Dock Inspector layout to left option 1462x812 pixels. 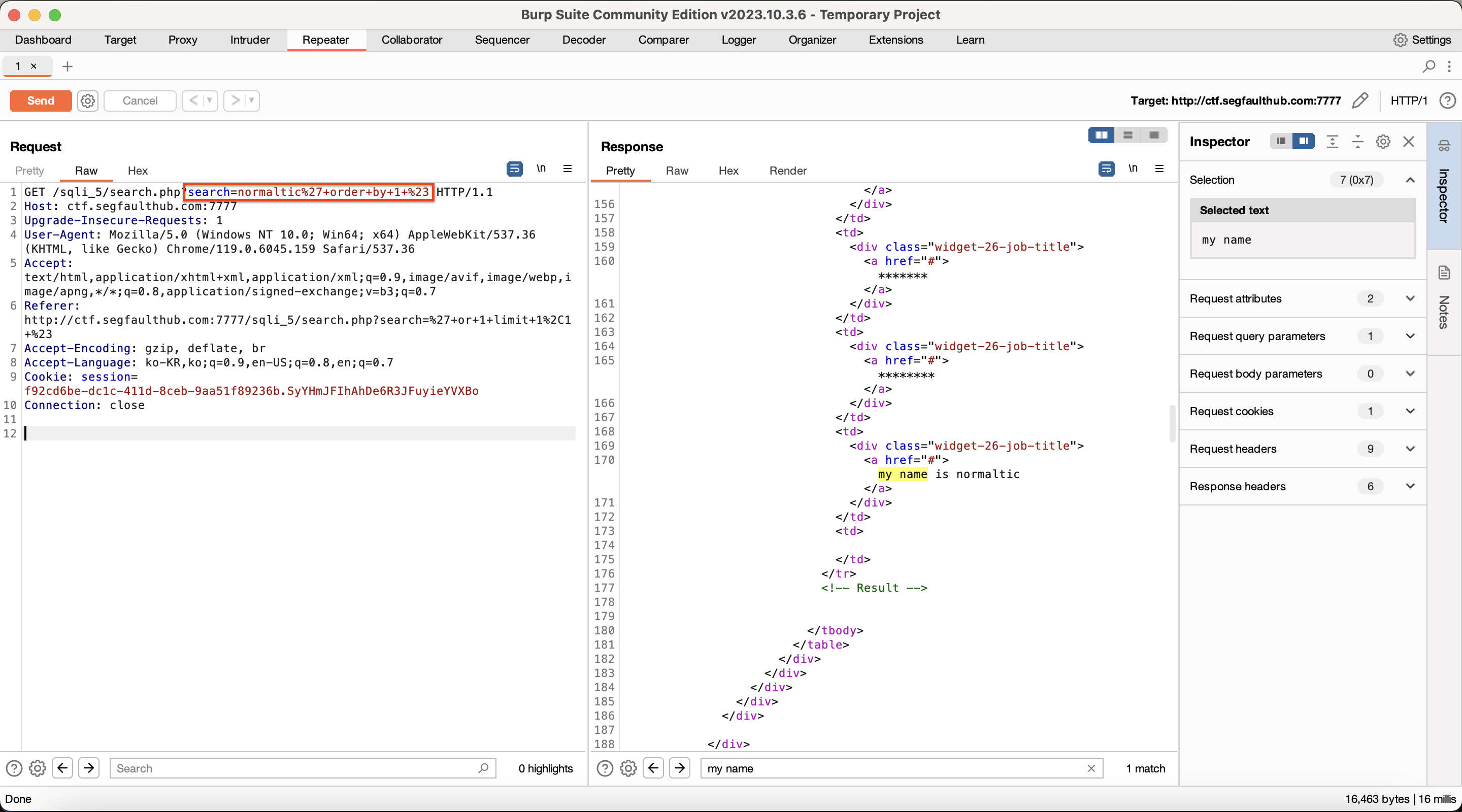point(1281,141)
